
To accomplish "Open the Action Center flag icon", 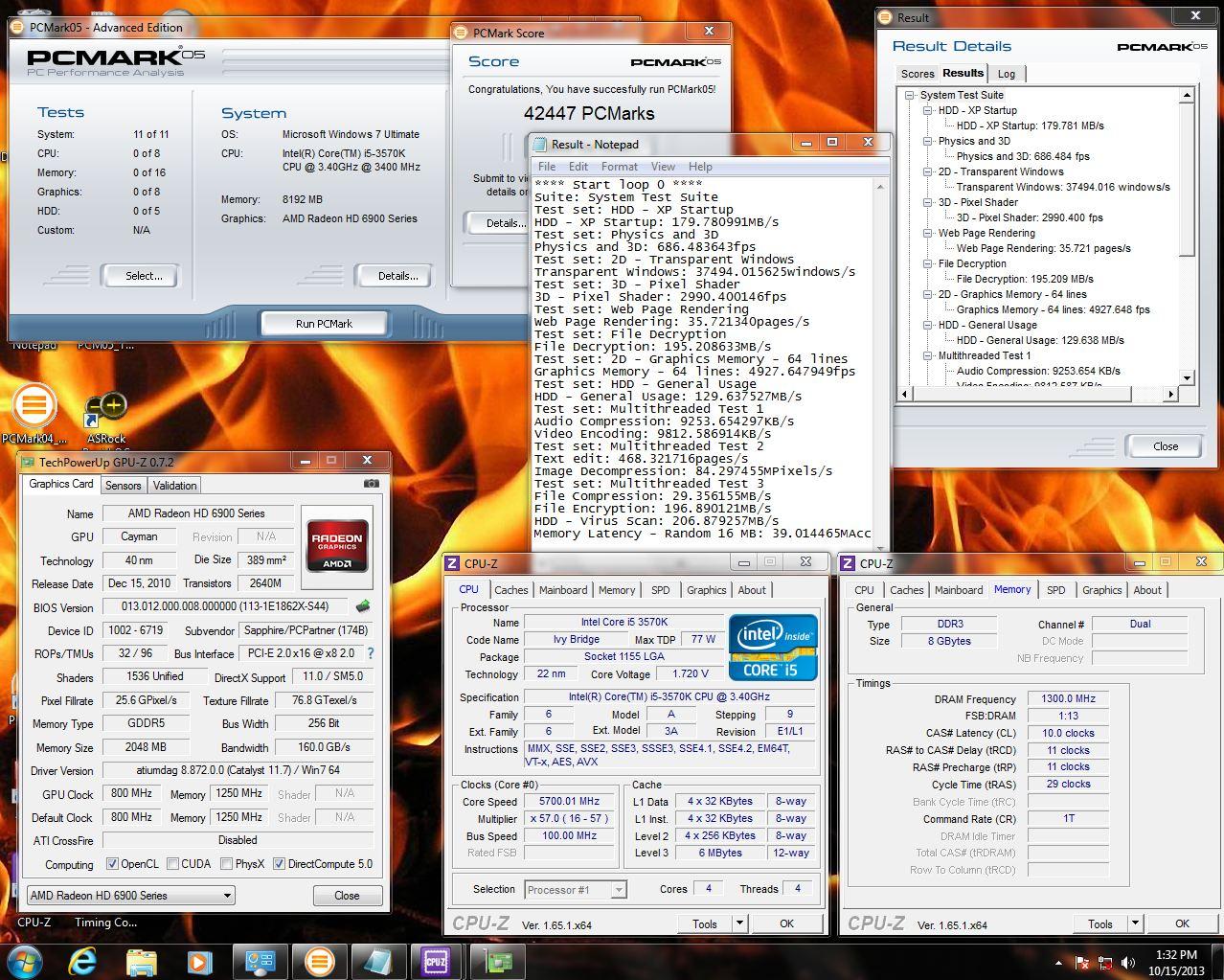I will pos(1082,963).
